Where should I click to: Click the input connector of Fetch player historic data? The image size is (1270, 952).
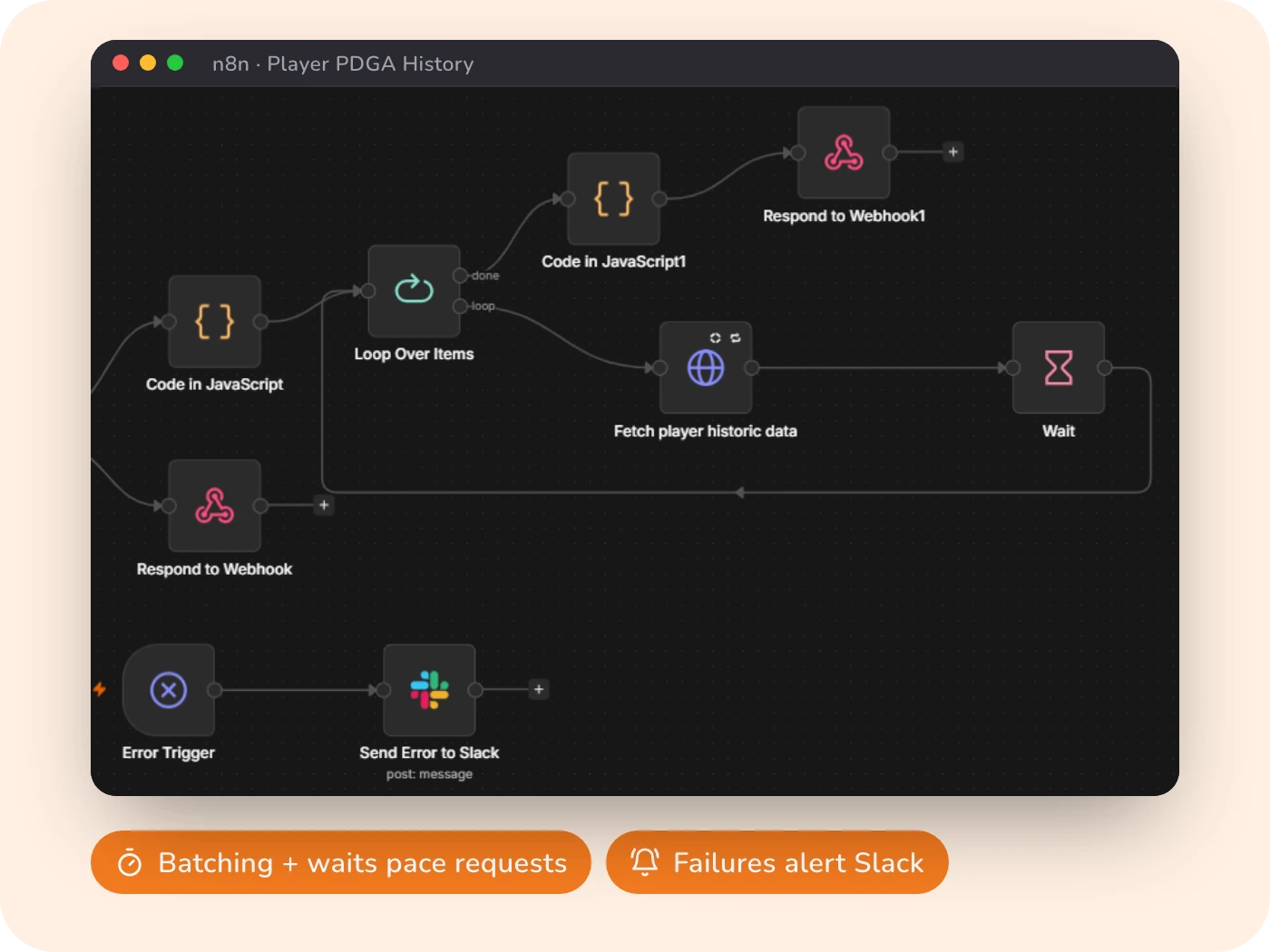click(660, 367)
